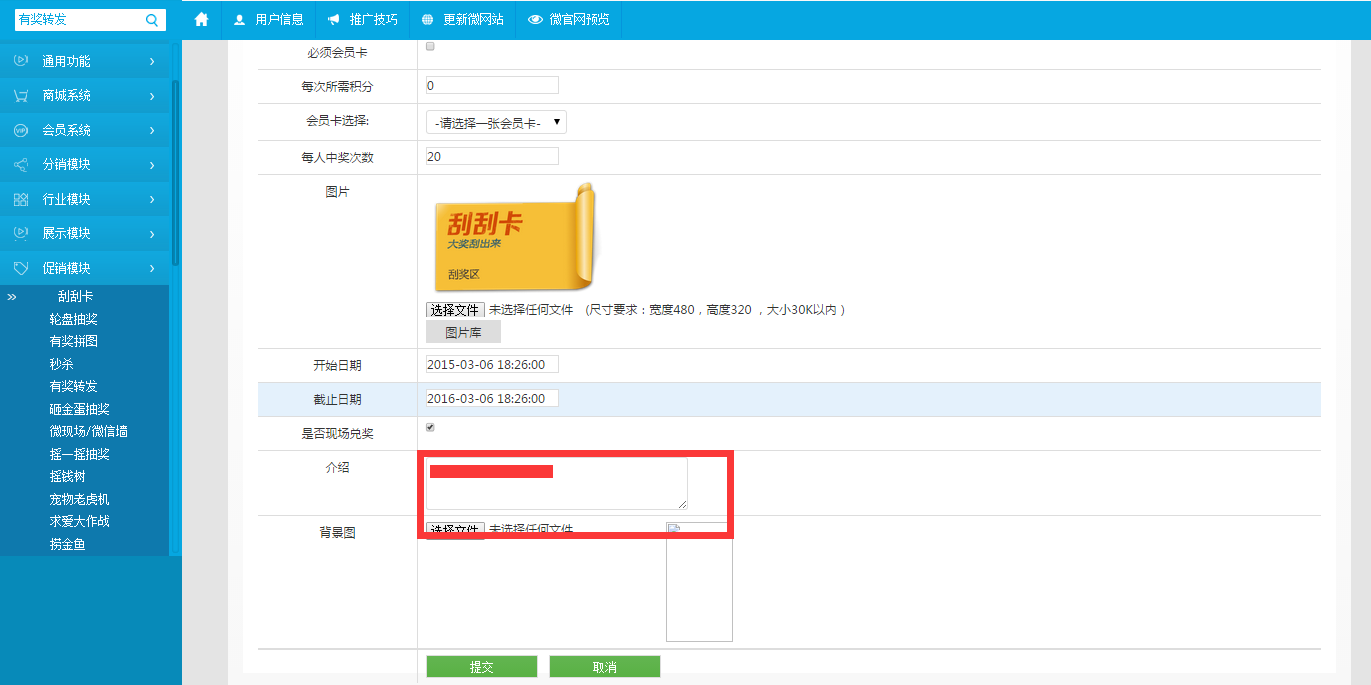This screenshot has height=685, width=1371.
Task: Click the home icon in top bar
Action: pyautogui.click(x=201, y=19)
